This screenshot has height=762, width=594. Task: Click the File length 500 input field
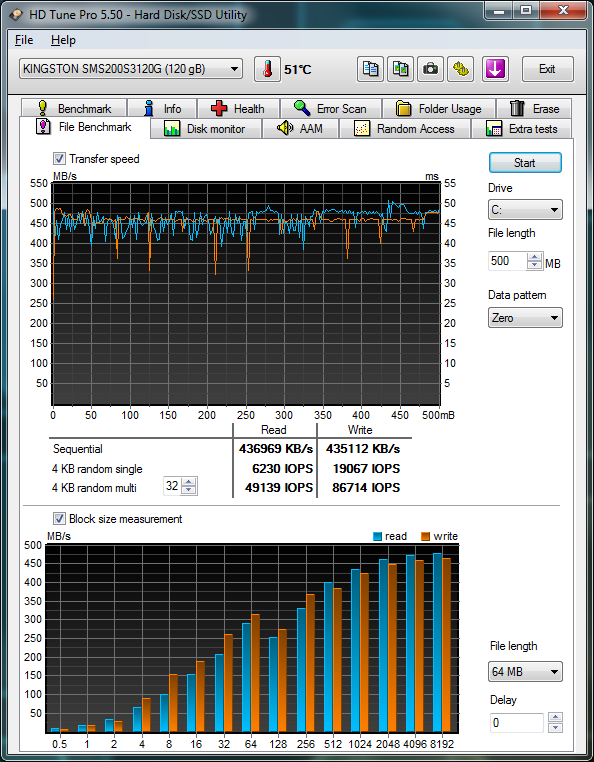pyautogui.click(x=508, y=261)
